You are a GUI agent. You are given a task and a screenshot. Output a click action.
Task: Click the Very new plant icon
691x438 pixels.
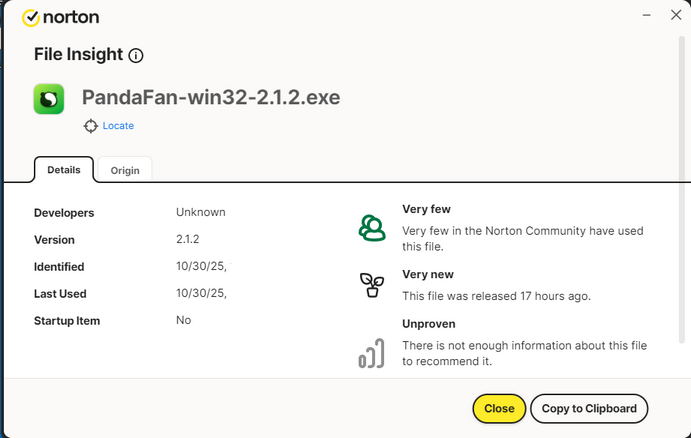tap(372, 285)
